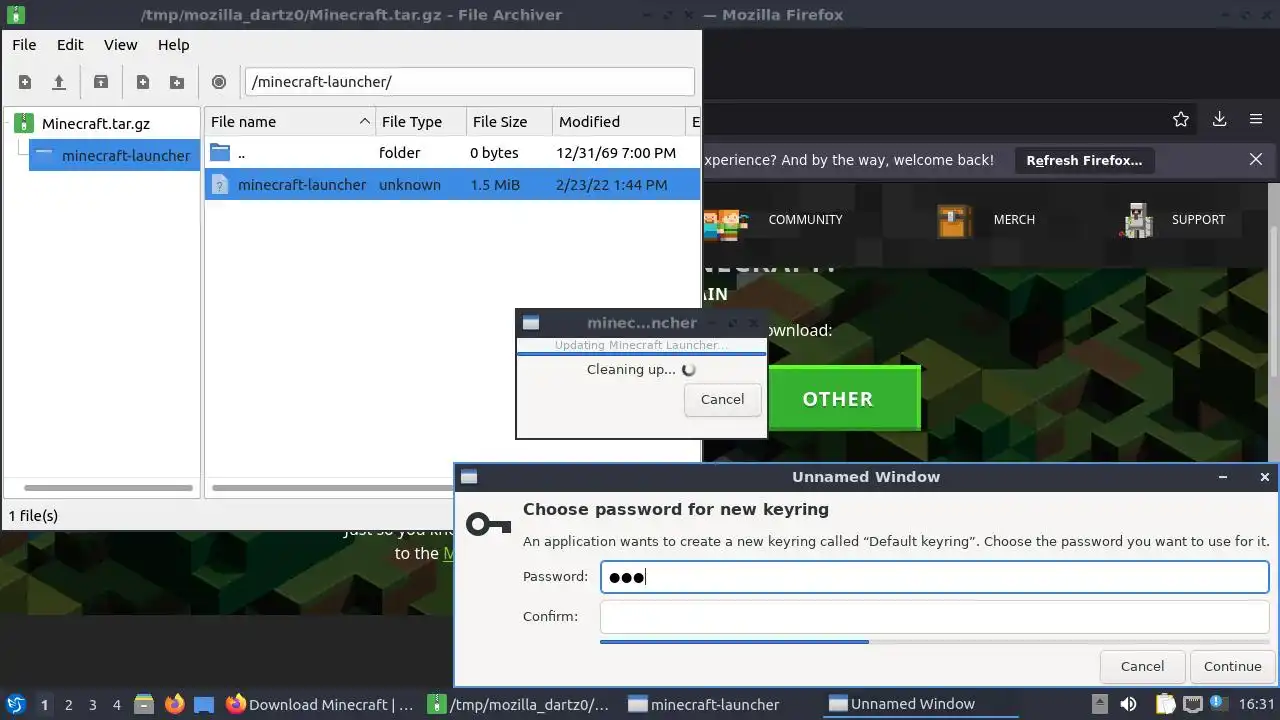
Task: Click the Open archive upload-arrow toolbar icon
Action: point(59,82)
